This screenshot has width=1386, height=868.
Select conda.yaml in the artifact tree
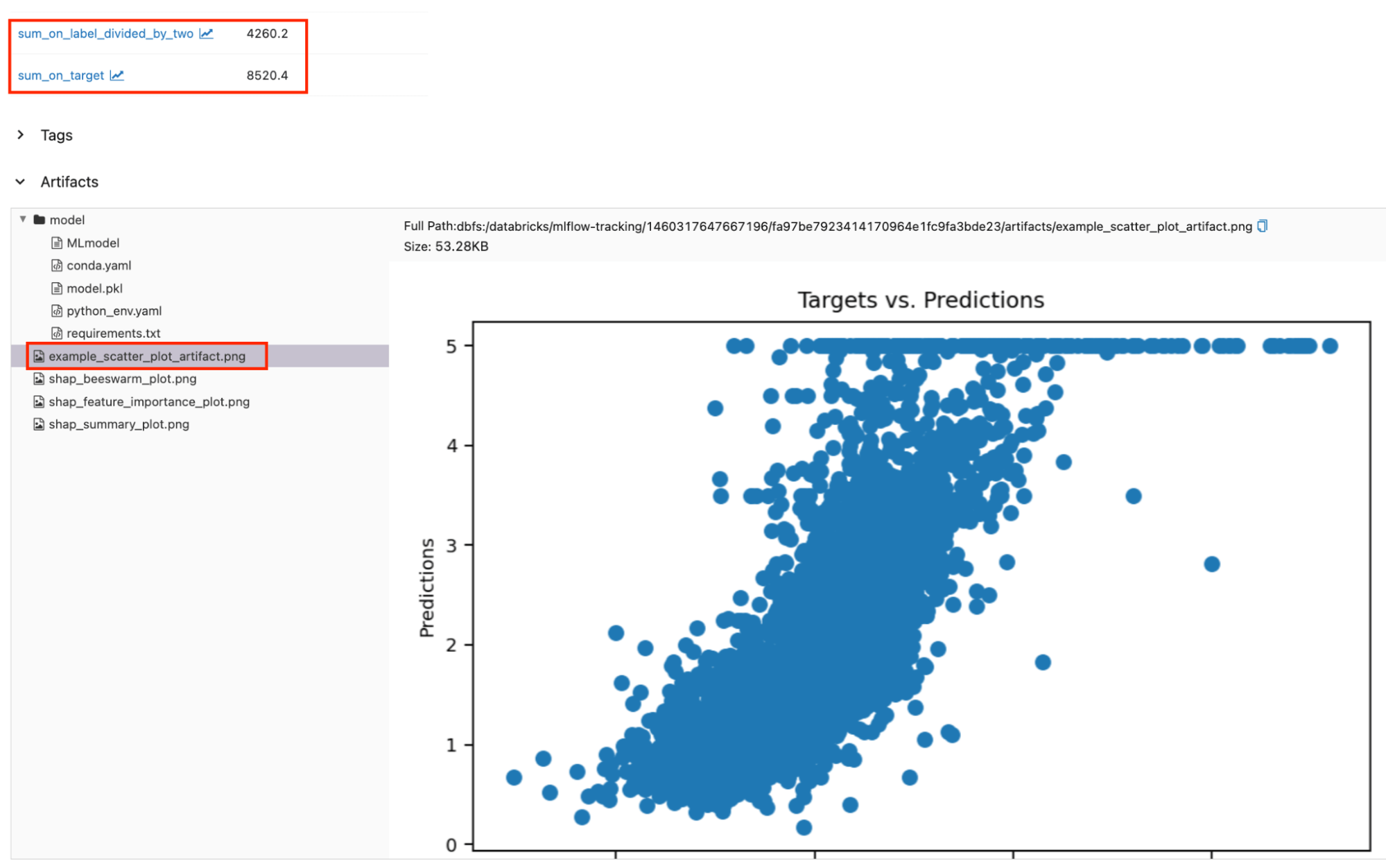point(98,266)
